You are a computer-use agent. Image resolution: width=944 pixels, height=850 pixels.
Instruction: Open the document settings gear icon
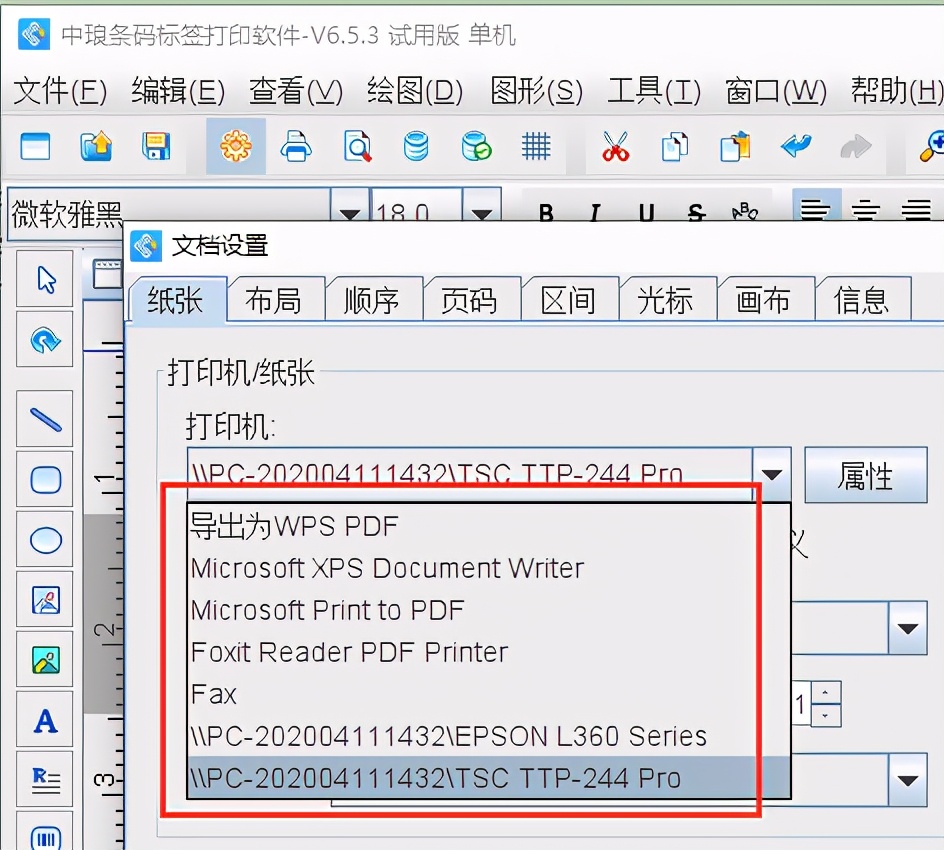[x=235, y=145]
